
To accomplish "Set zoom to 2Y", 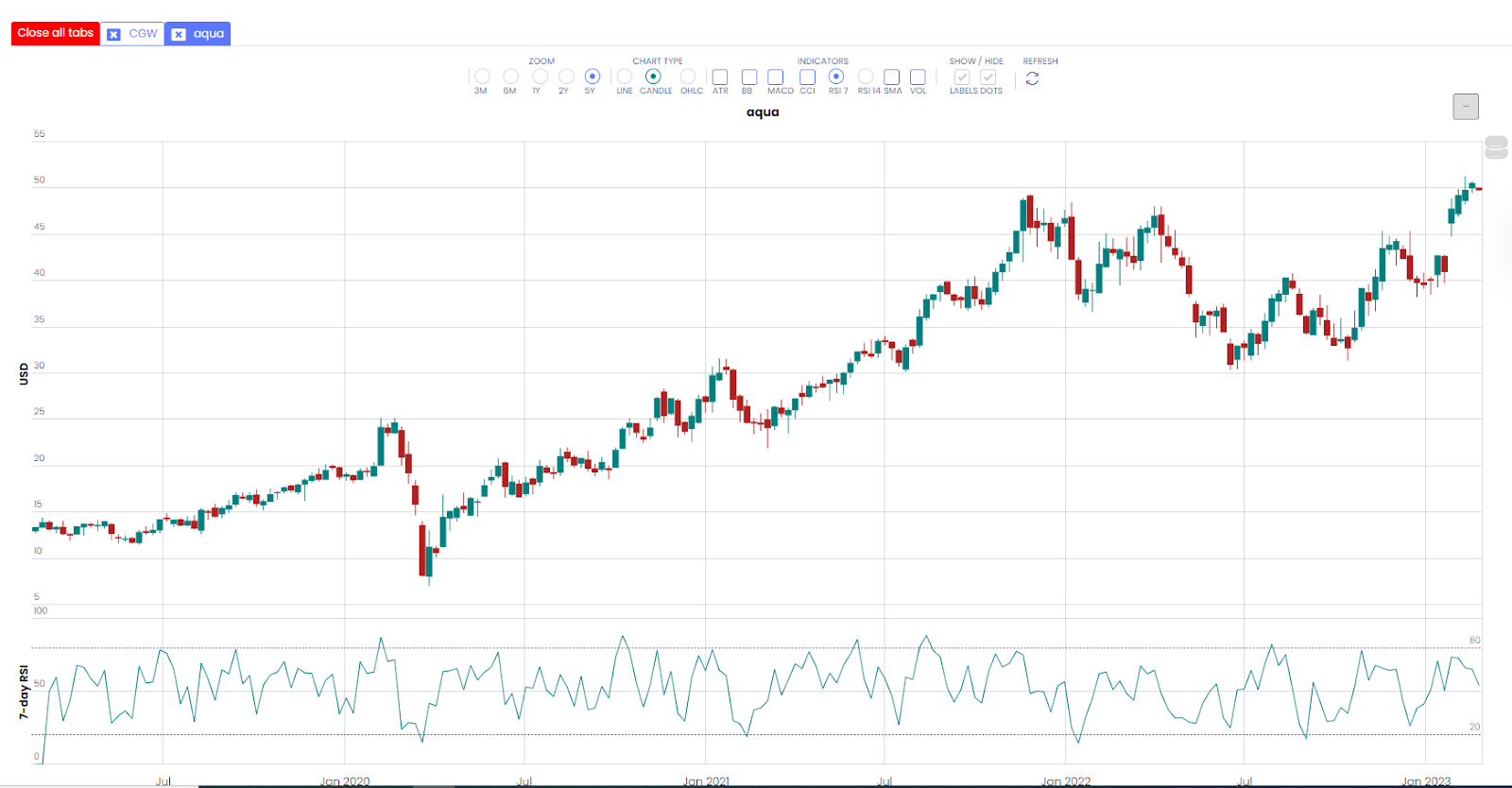I will (x=566, y=77).
